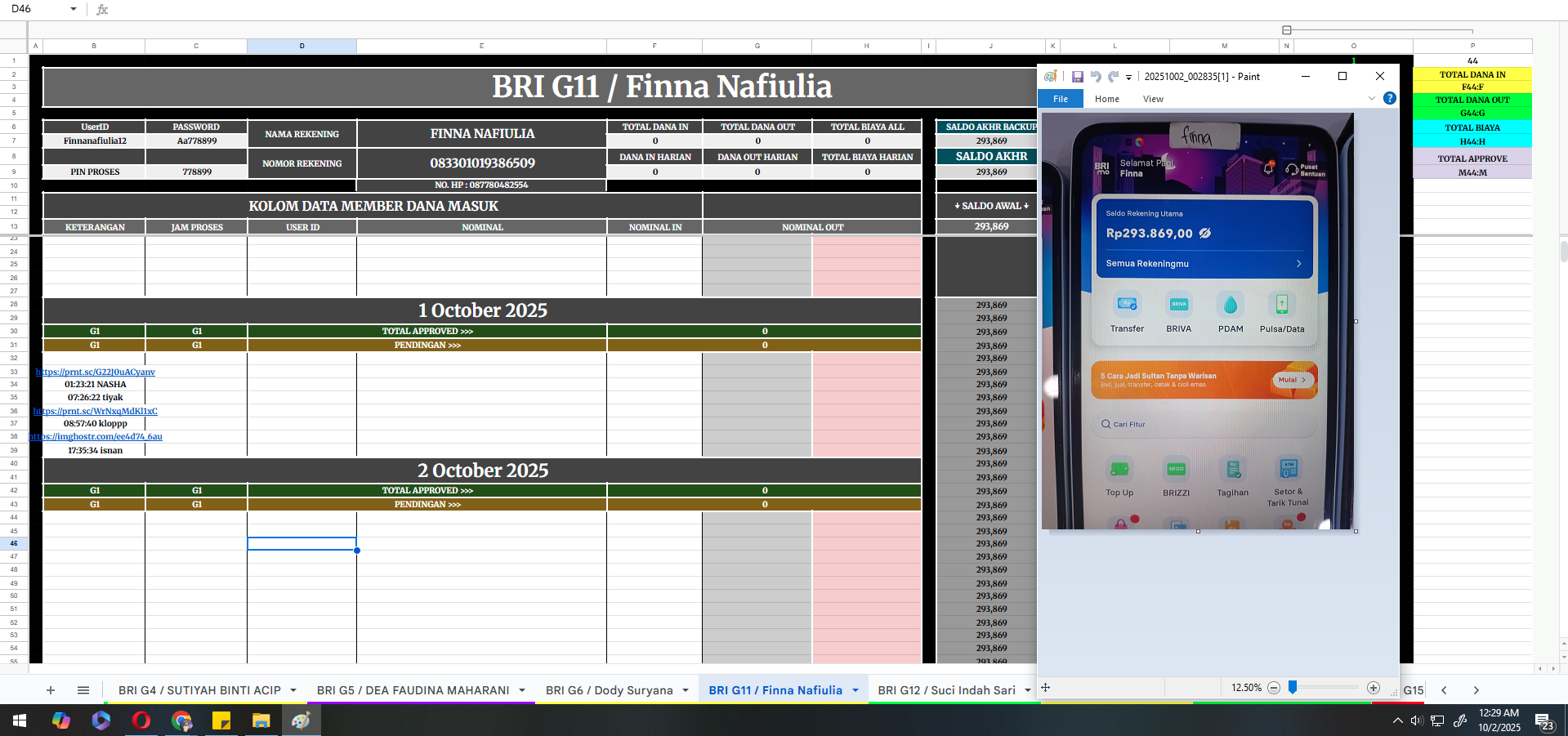
Task: Click the zoom in plus button in Paint
Action: (x=1374, y=688)
